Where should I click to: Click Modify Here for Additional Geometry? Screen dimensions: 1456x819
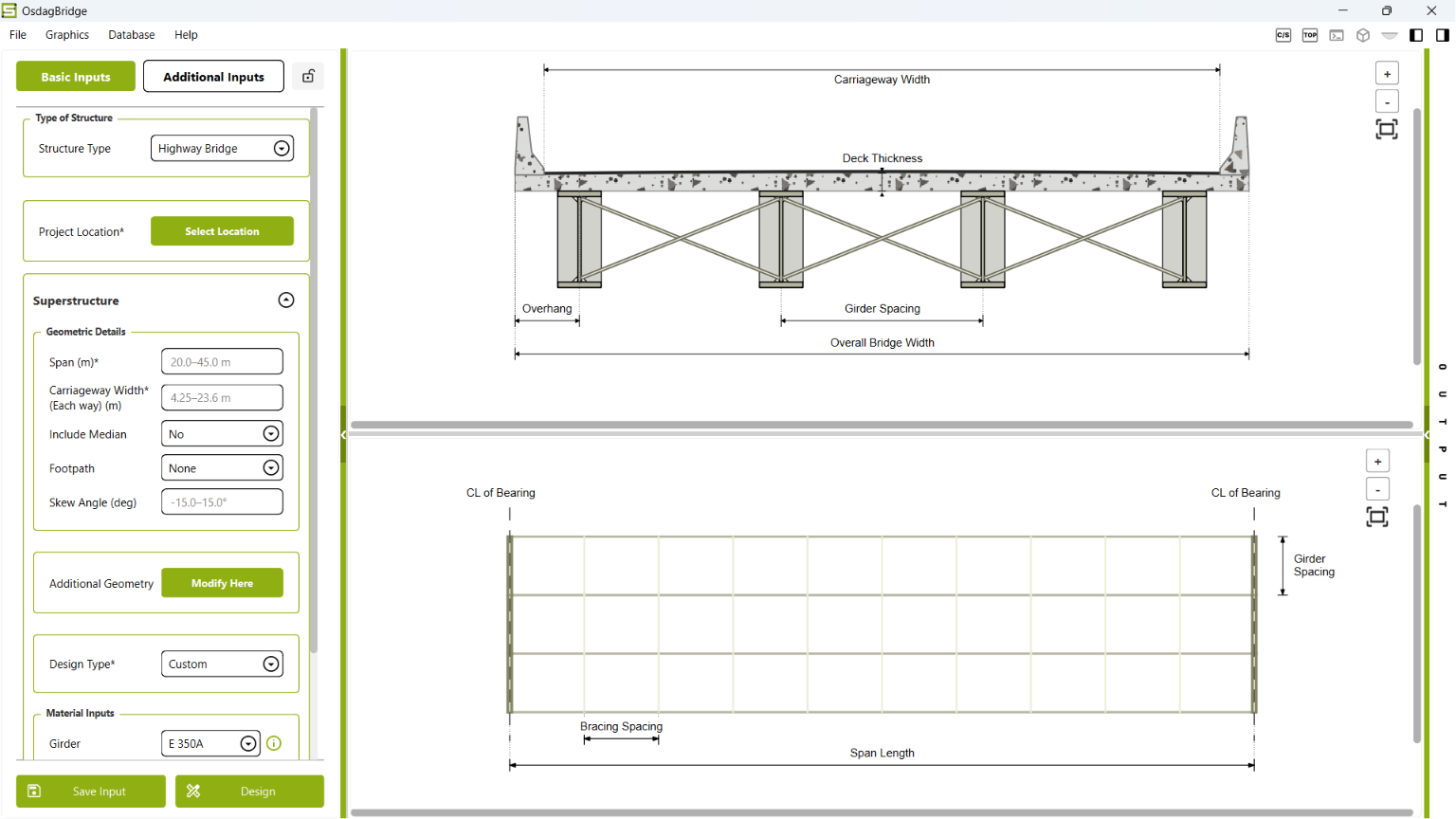(222, 583)
